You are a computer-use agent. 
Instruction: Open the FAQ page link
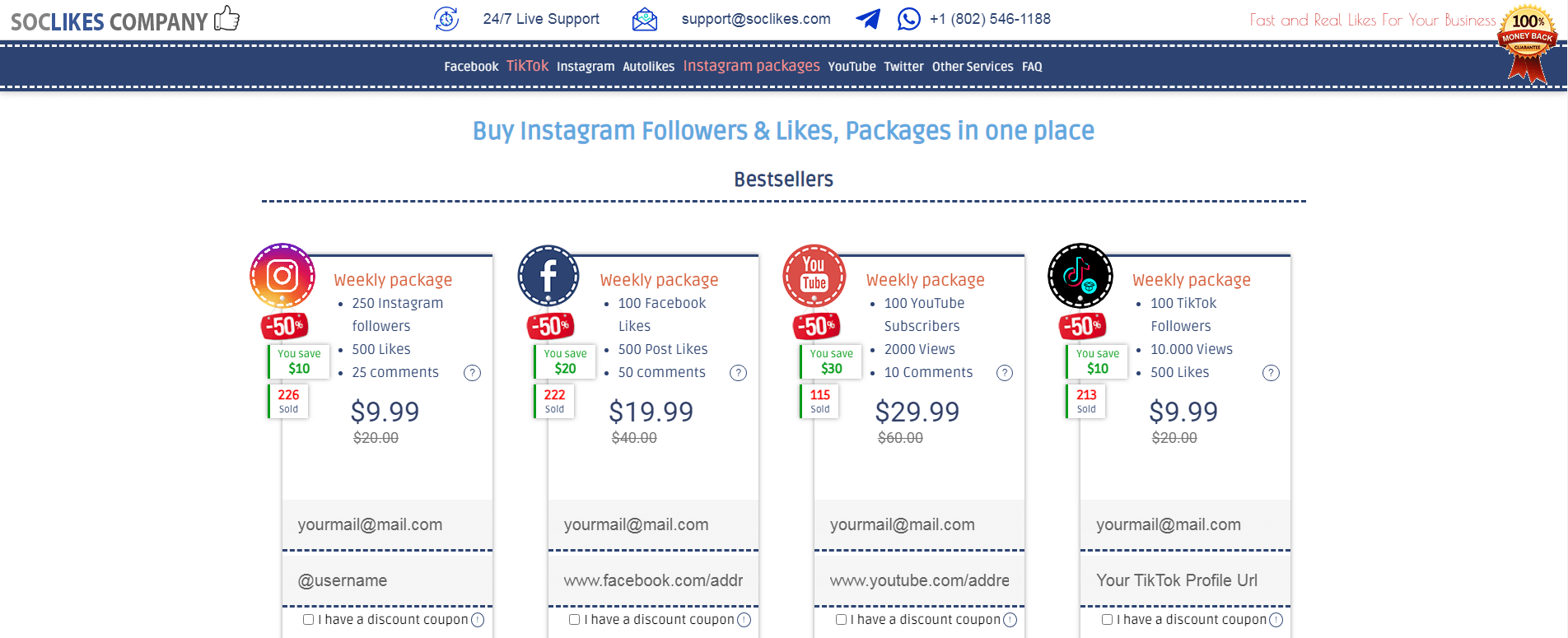(1032, 67)
